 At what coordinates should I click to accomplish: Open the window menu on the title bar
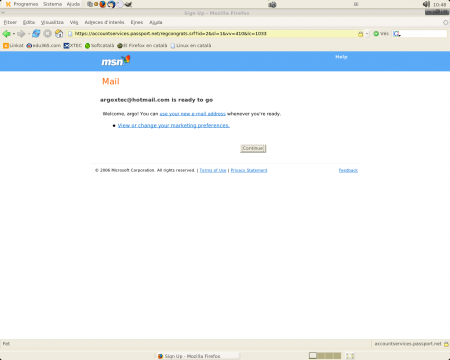point(3,13)
